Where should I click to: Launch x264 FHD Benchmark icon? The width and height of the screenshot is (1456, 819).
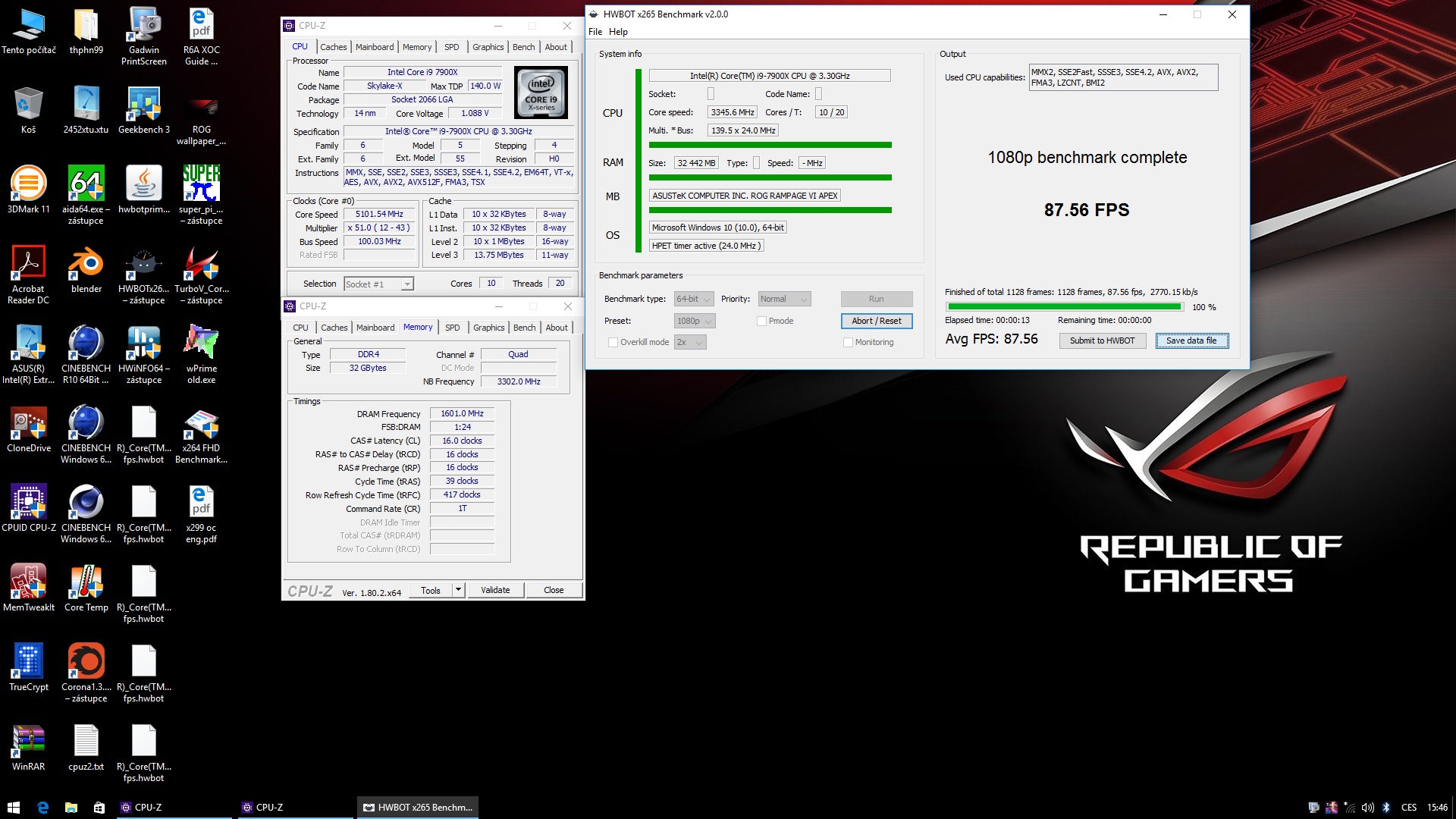tap(201, 435)
